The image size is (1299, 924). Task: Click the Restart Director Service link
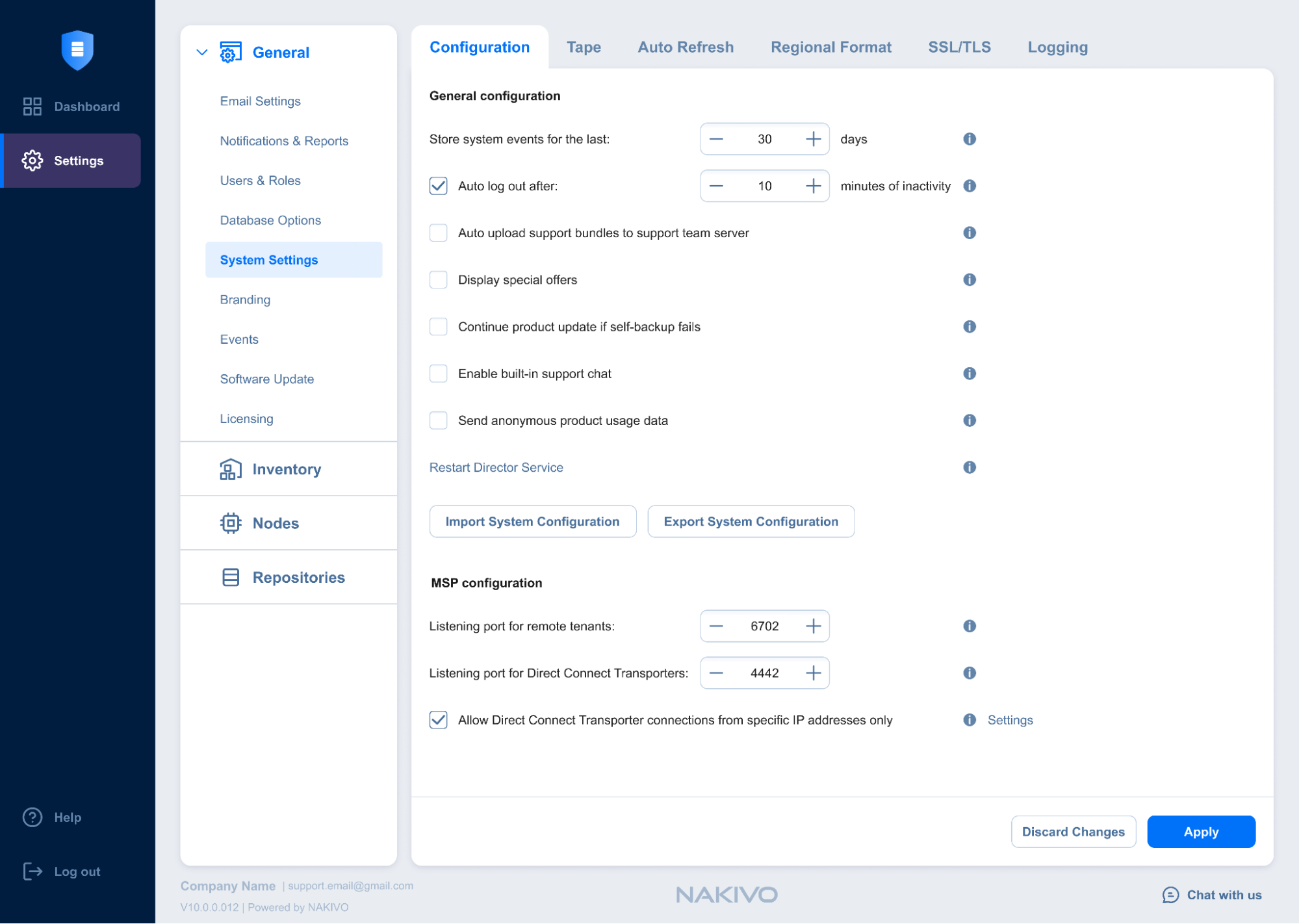point(496,467)
